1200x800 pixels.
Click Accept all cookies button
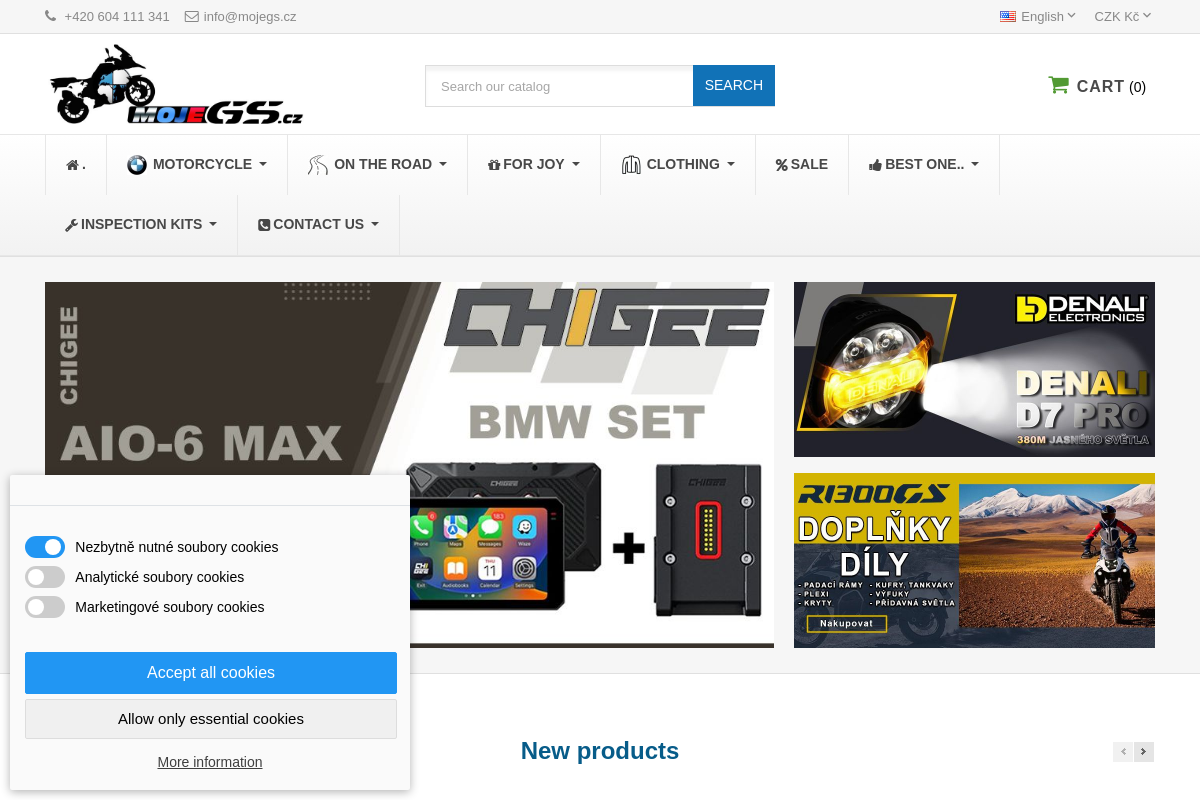click(x=211, y=673)
